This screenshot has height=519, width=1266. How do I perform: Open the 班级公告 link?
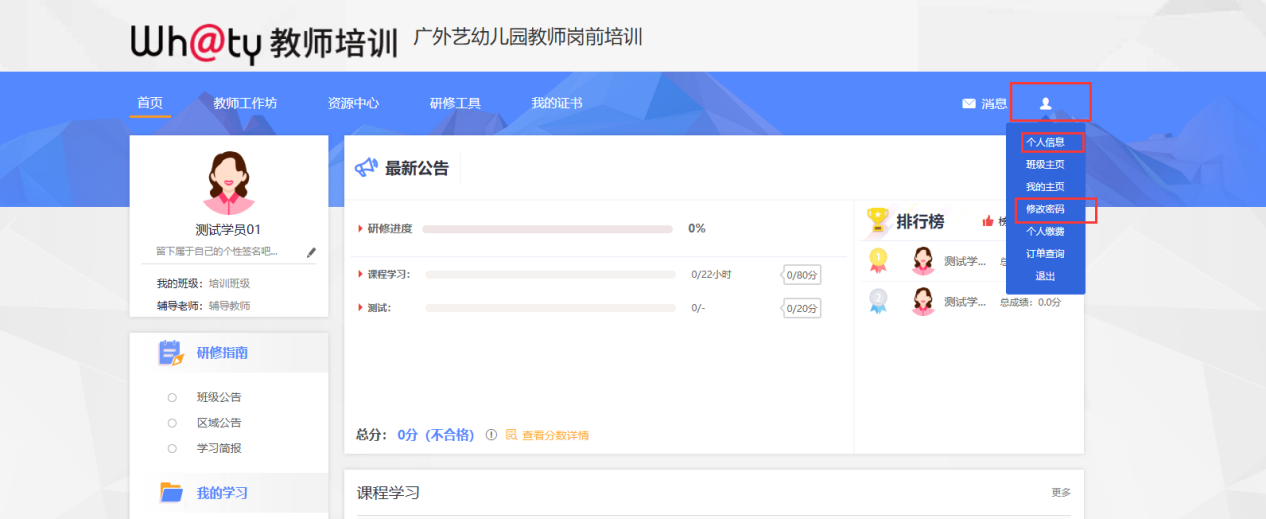click(x=219, y=397)
